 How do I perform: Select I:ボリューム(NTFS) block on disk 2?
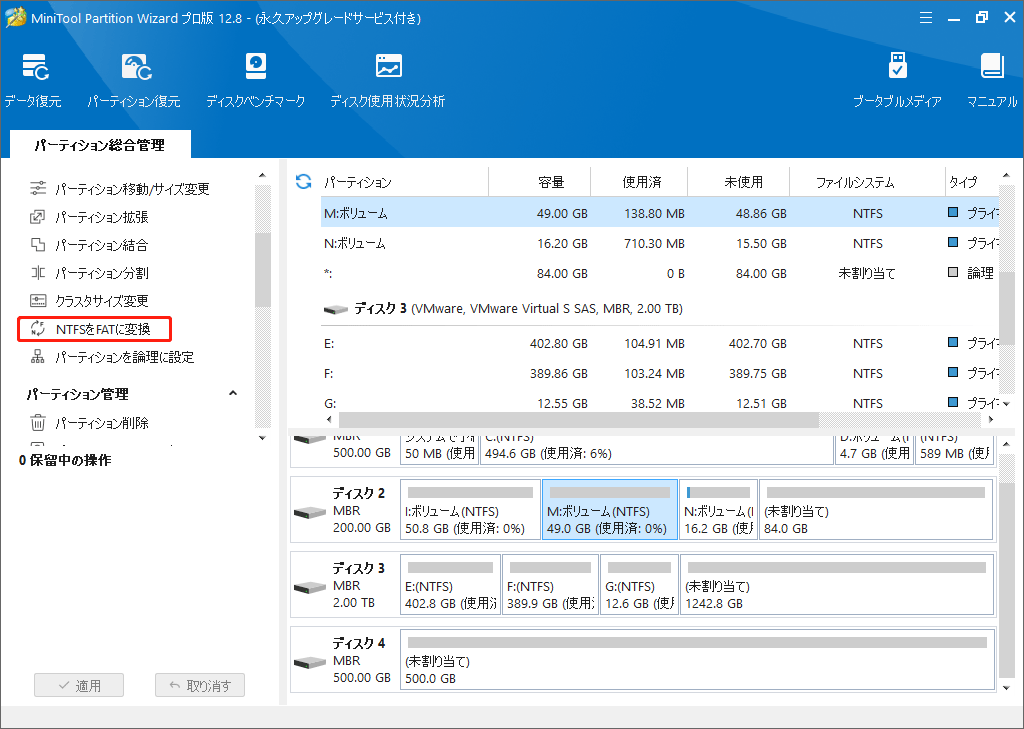(470, 510)
